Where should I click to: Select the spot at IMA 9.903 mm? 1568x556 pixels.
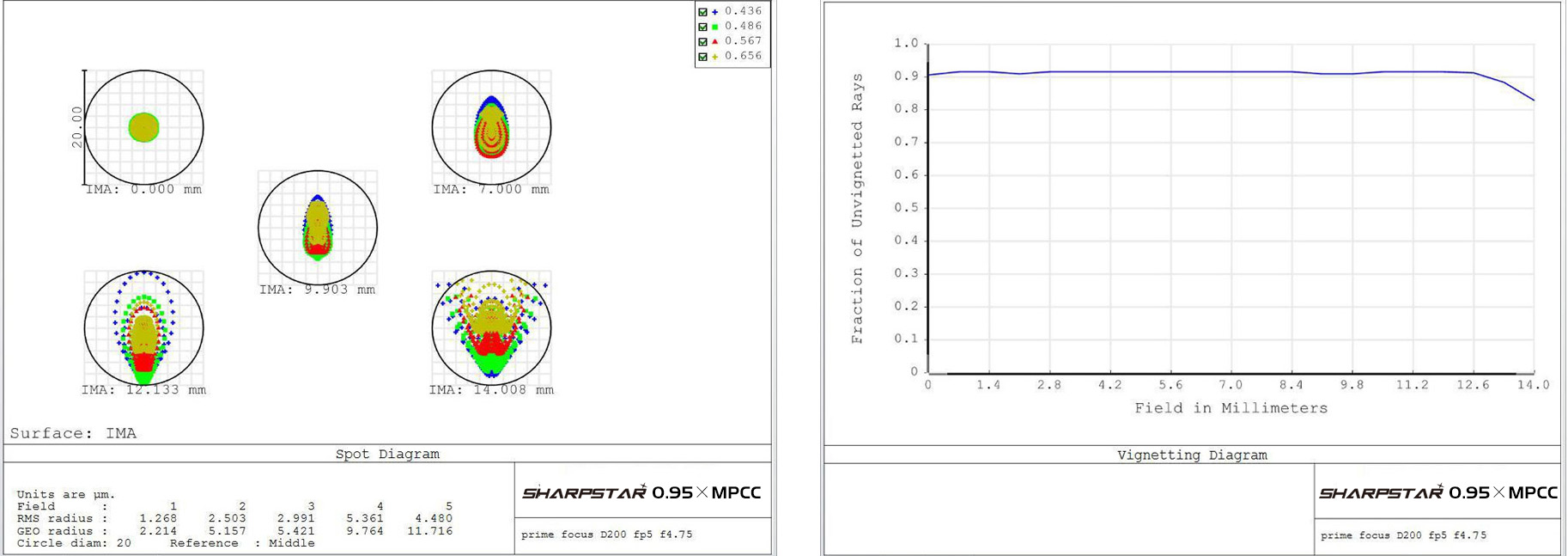318,228
